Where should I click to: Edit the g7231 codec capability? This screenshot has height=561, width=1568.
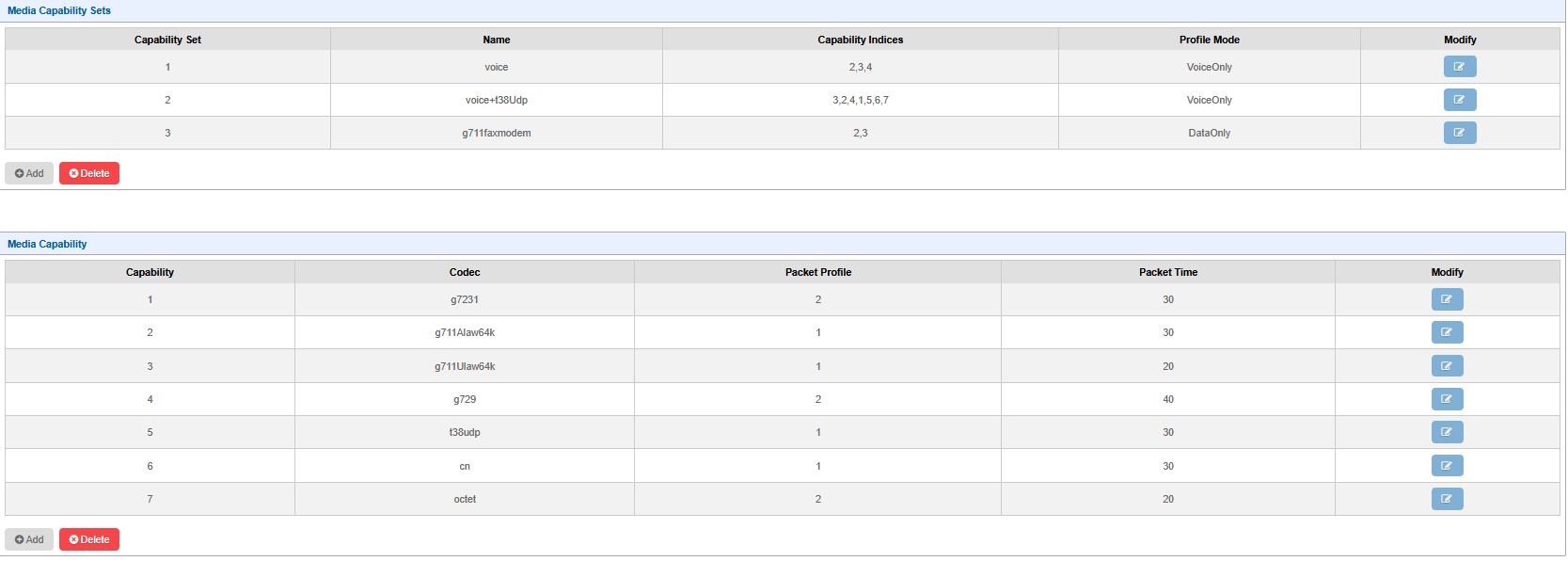coord(1447,299)
